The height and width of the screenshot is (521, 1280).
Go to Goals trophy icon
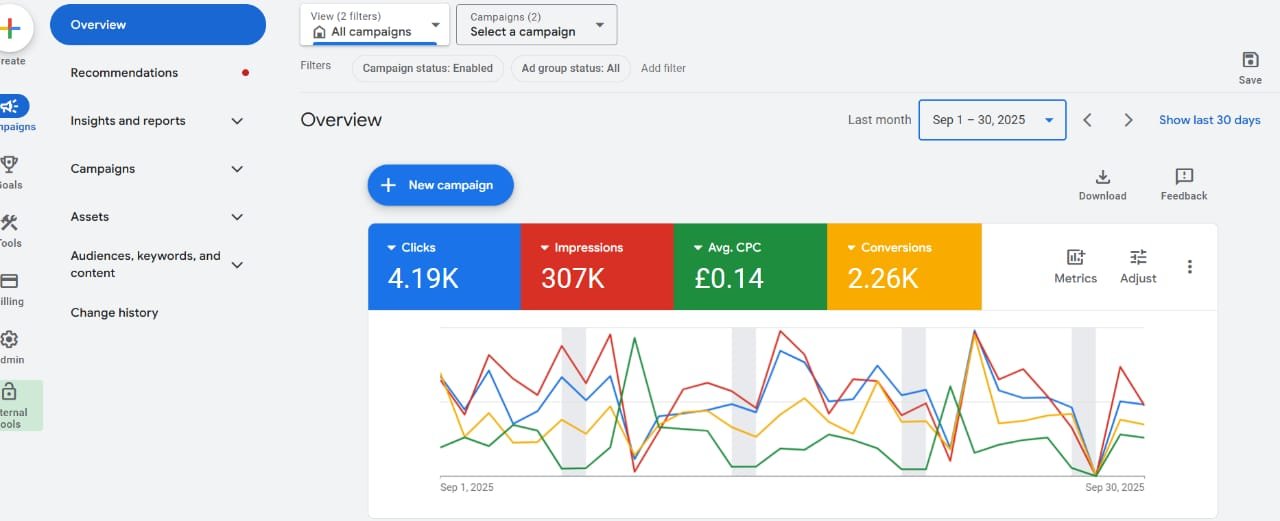(10, 164)
